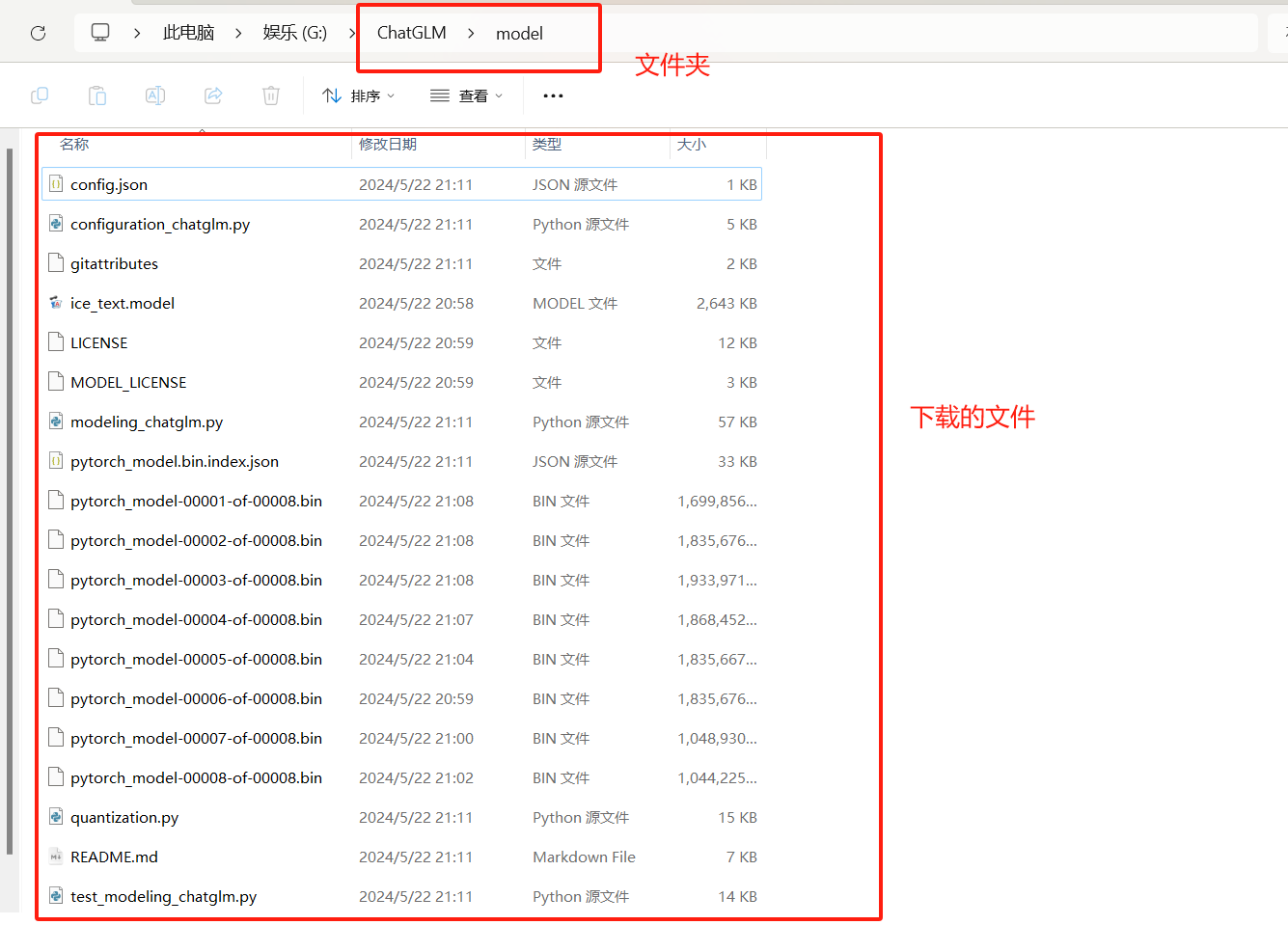This screenshot has height=925, width=1288.
Task: Click the modeling_chatglm.py Python file icon
Action: coord(56,421)
